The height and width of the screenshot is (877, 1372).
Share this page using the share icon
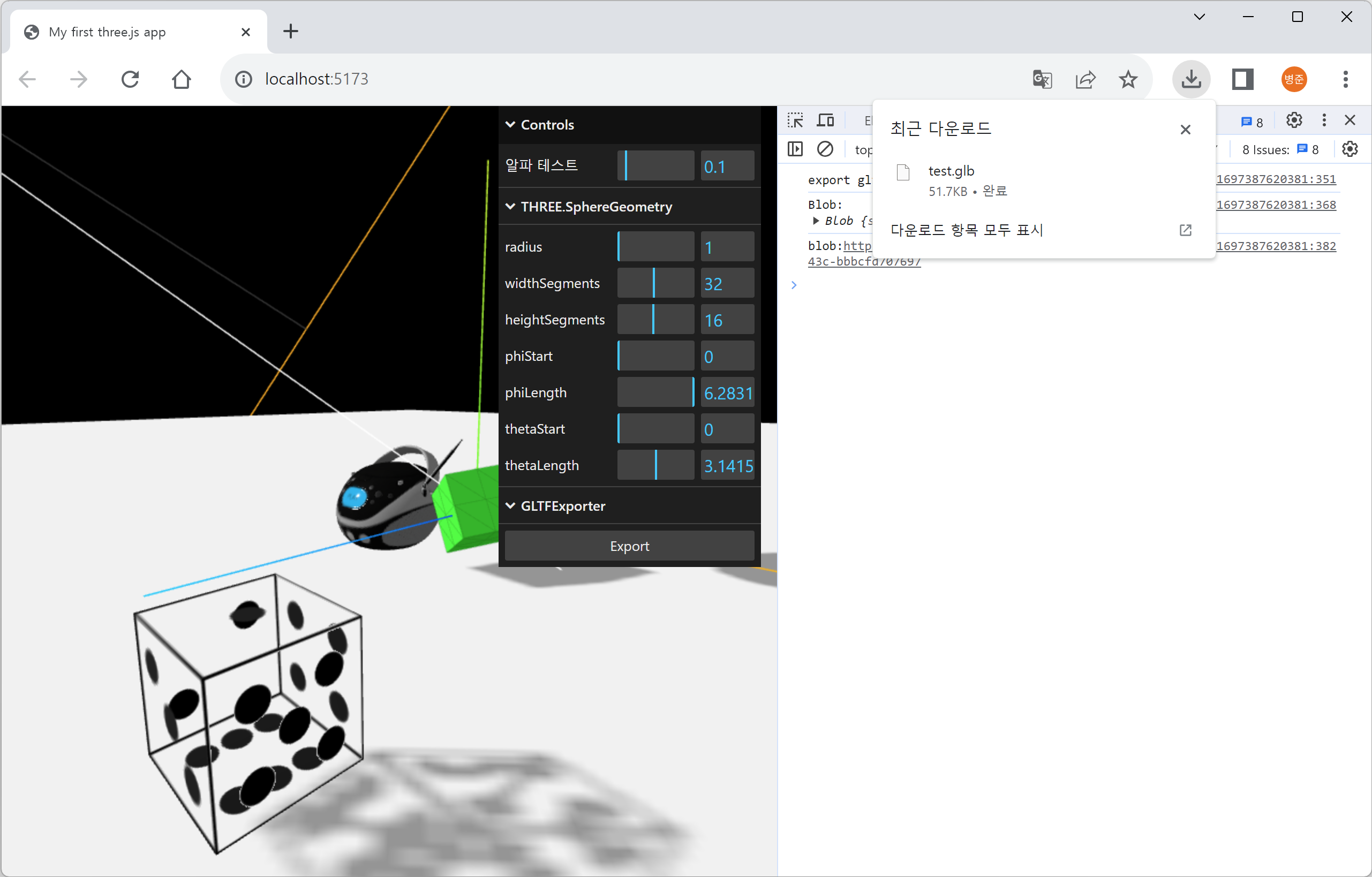tap(1085, 79)
